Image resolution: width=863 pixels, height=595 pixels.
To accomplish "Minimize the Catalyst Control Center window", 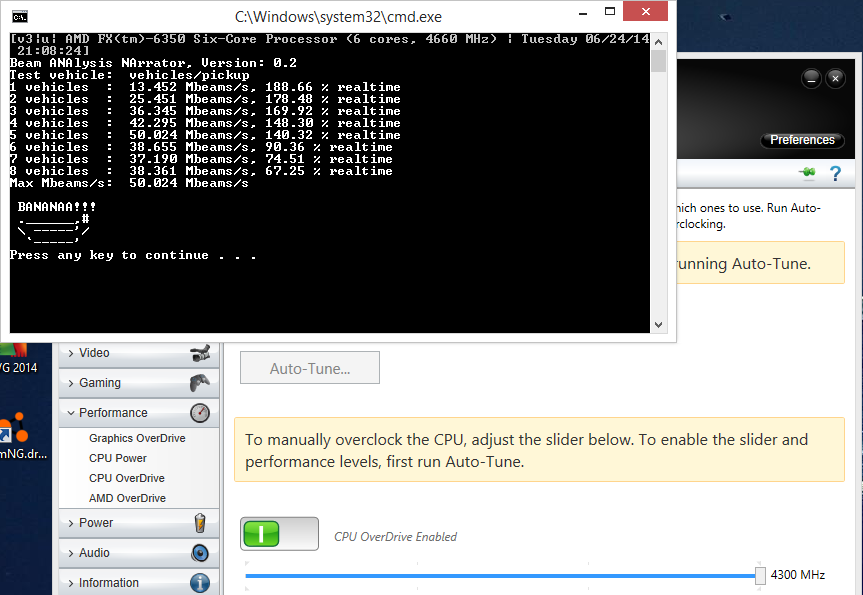I will (811, 79).
